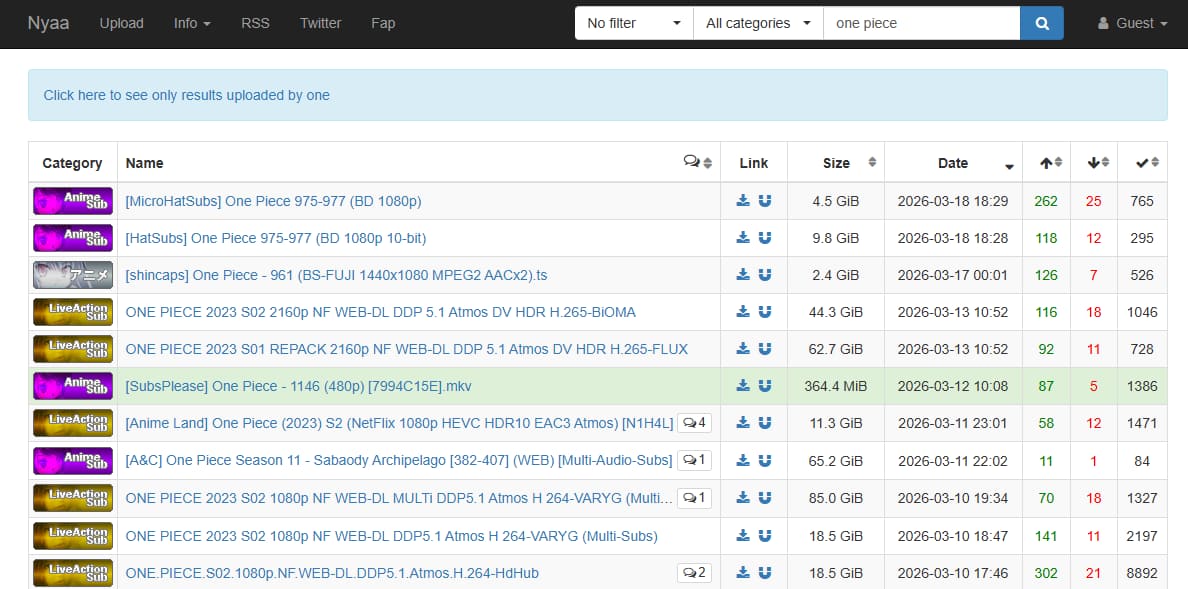Sort results by Size column

pyautogui.click(x=836, y=163)
